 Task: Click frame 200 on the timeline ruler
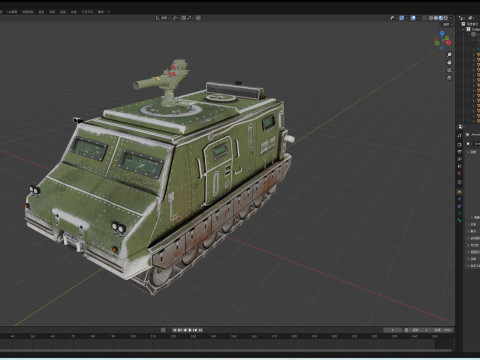coord(334,336)
